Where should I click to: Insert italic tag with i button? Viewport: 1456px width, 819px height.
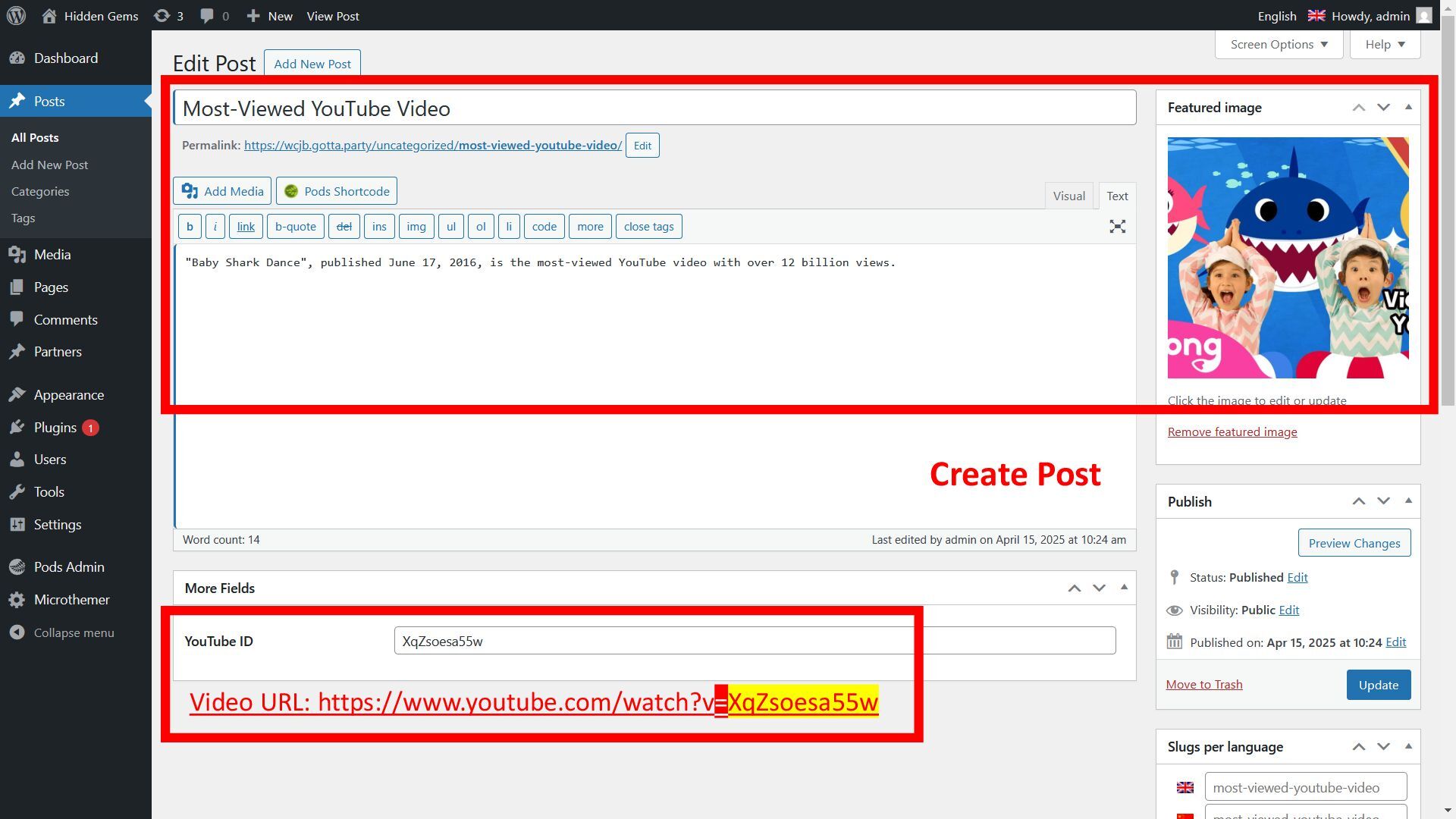click(215, 227)
